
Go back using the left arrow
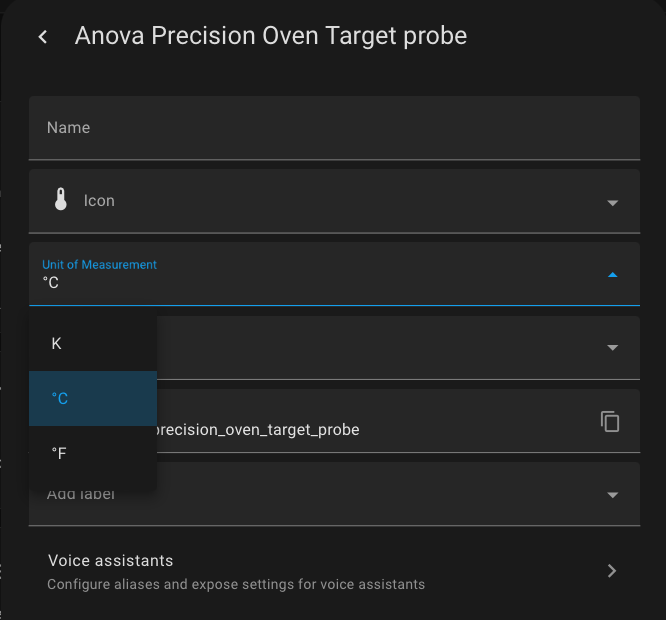click(43, 37)
